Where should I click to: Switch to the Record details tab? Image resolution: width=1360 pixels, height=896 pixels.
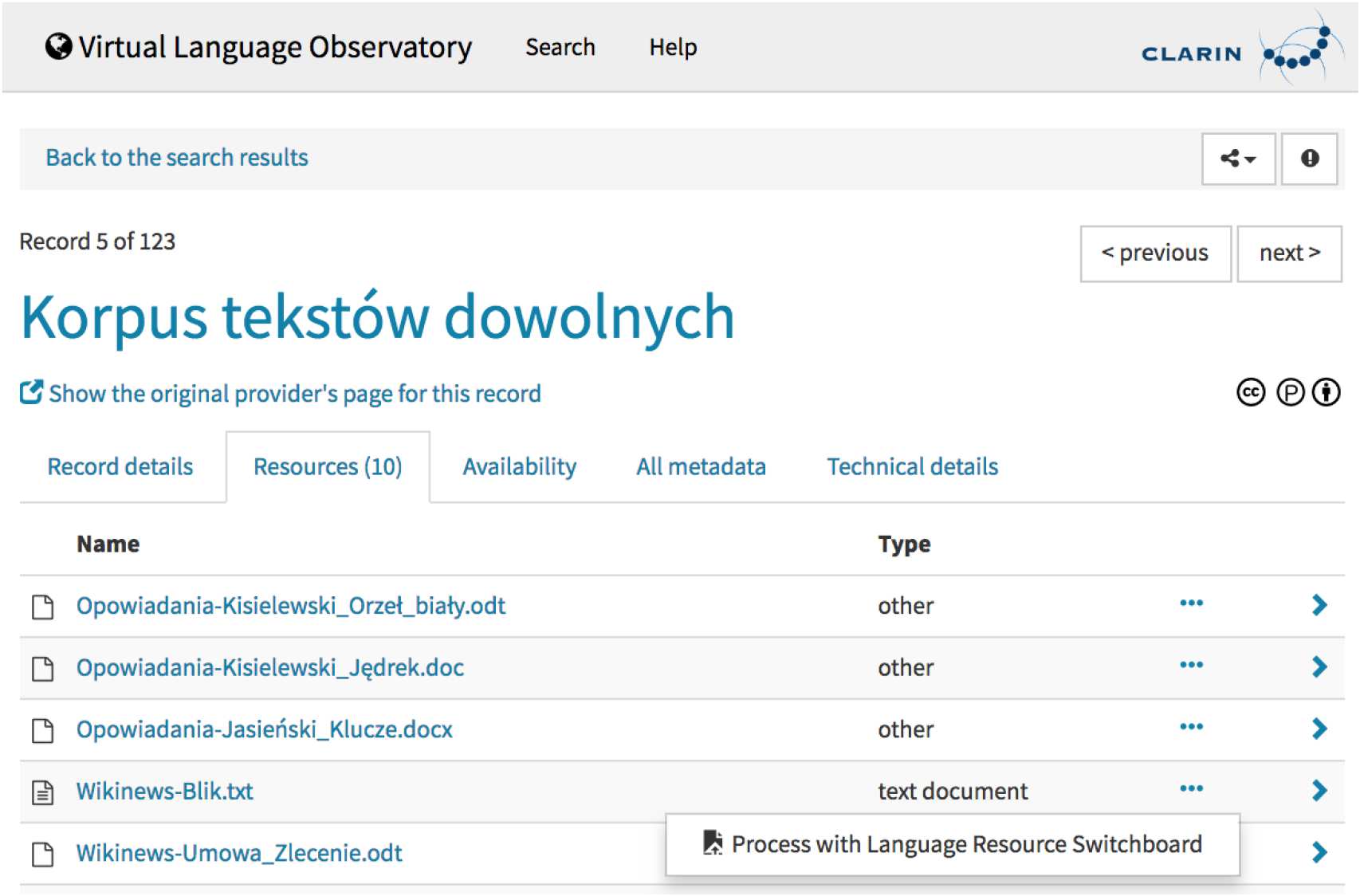(120, 466)
